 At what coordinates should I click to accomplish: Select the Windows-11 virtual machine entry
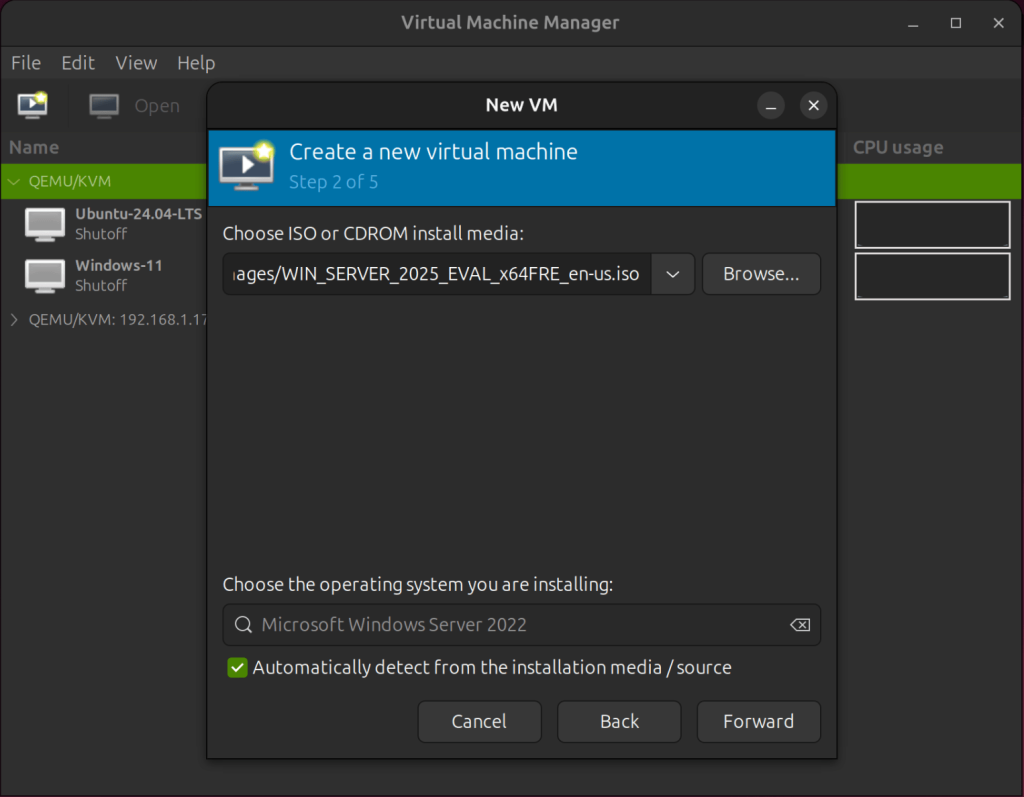(x=119, y=265)
